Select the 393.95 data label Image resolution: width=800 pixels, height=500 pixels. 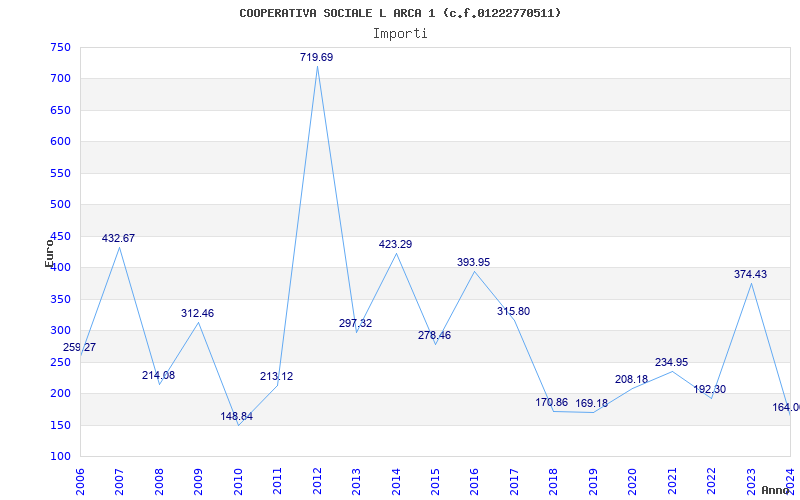(x=474, y=263)
